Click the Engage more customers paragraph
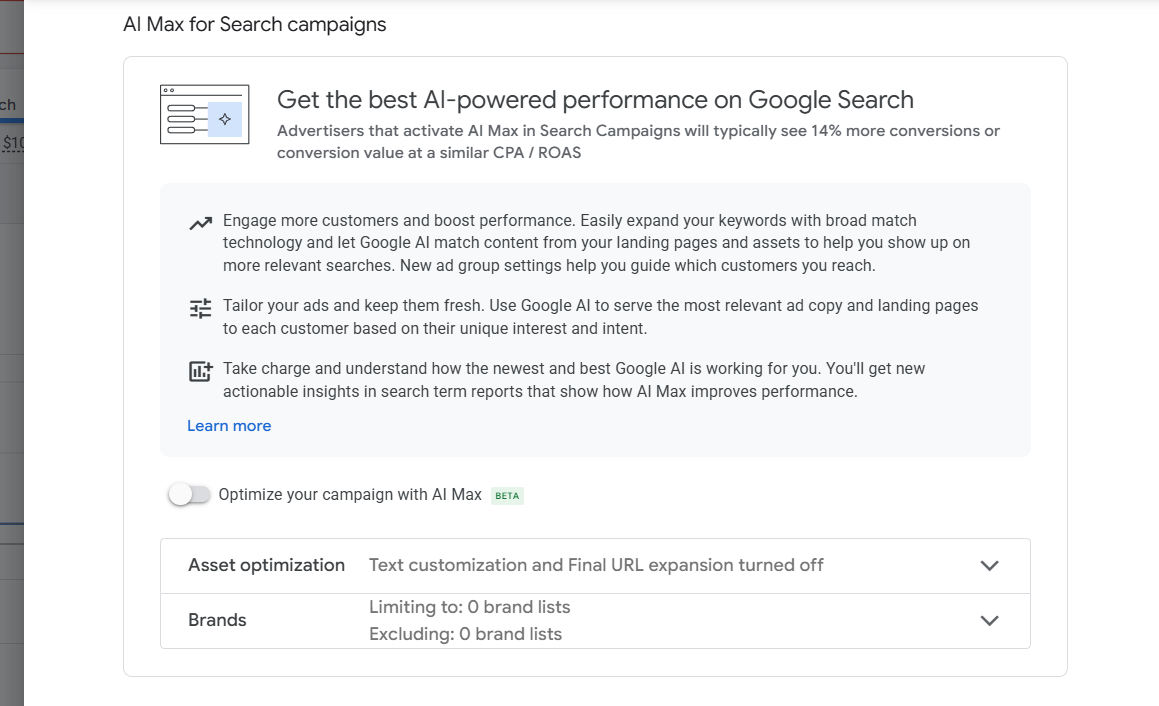Screen dimensions: 1159x706 [x=596, y=243]
